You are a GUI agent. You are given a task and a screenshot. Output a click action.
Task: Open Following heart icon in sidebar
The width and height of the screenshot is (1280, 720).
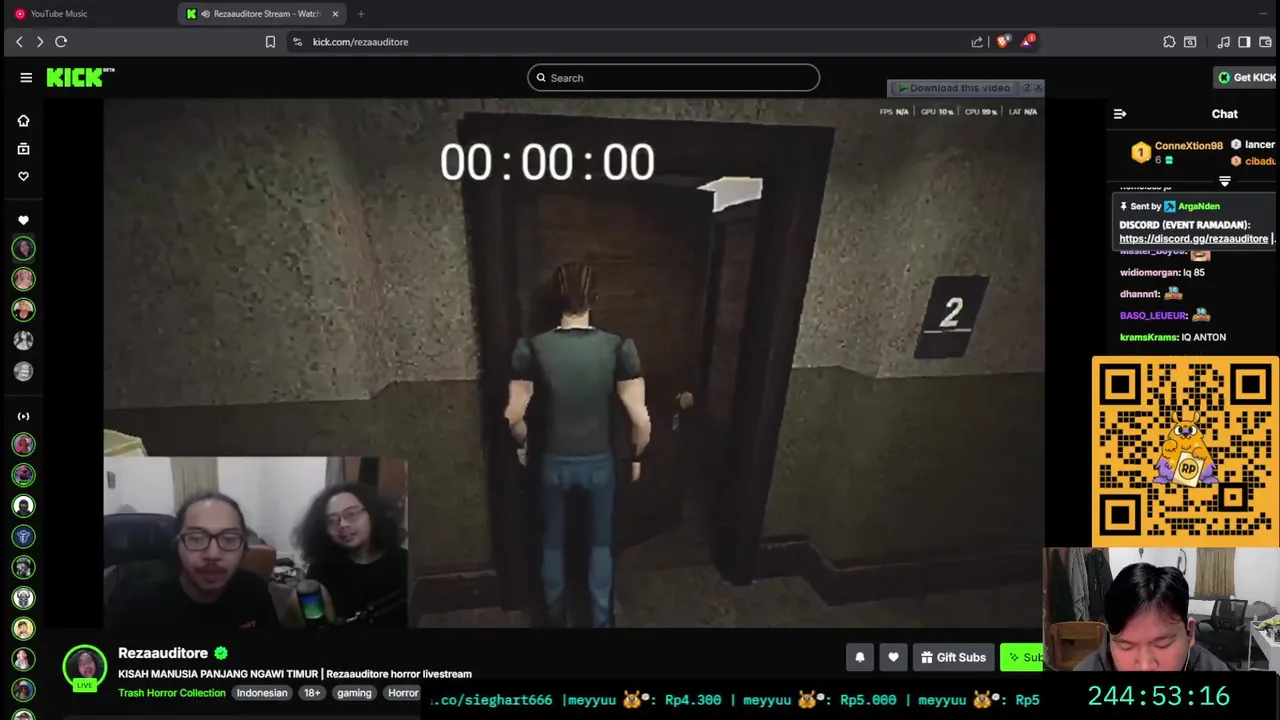coord(23,176)
